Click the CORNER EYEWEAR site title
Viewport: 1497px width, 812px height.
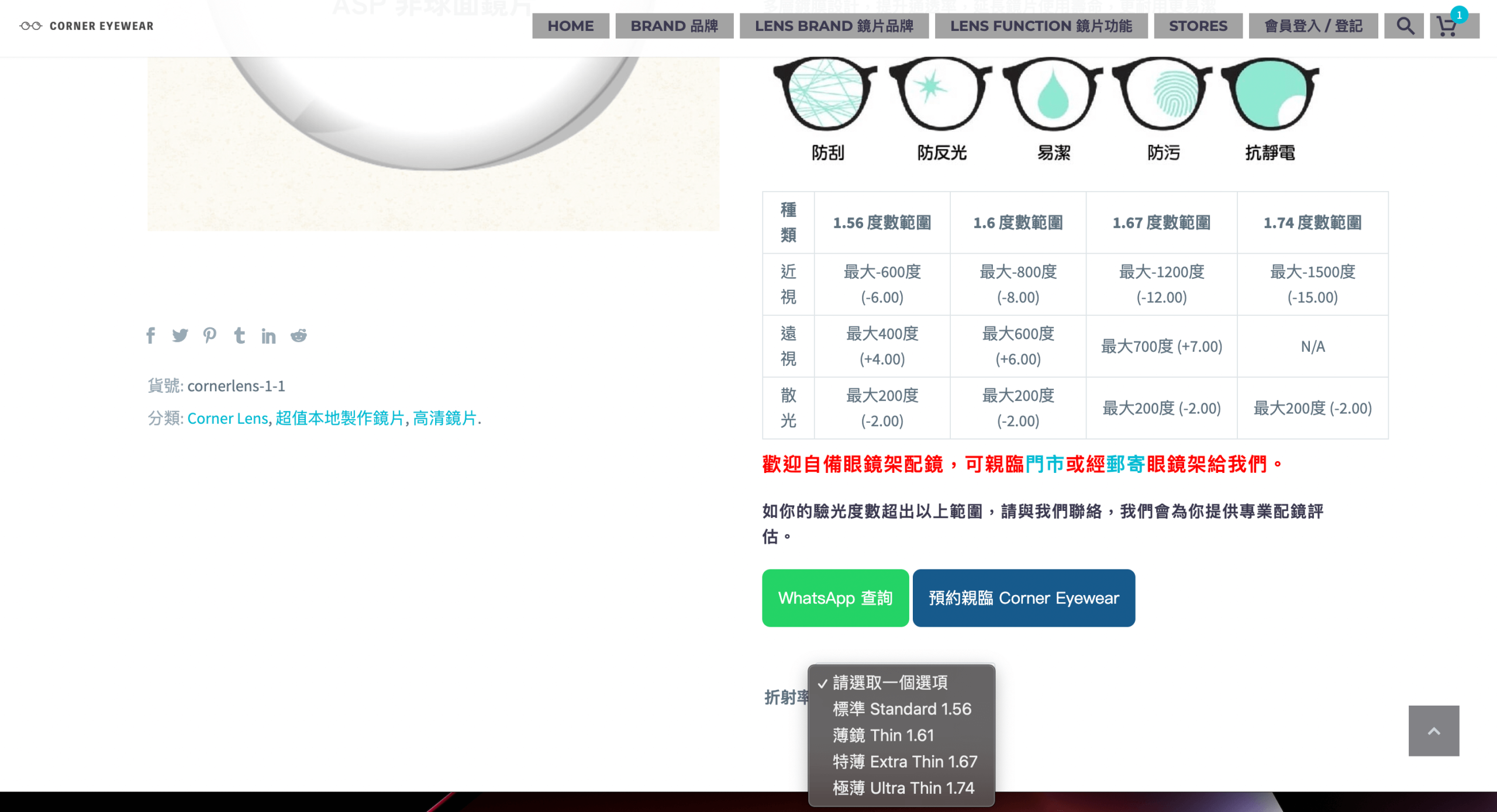coord(101,26)
